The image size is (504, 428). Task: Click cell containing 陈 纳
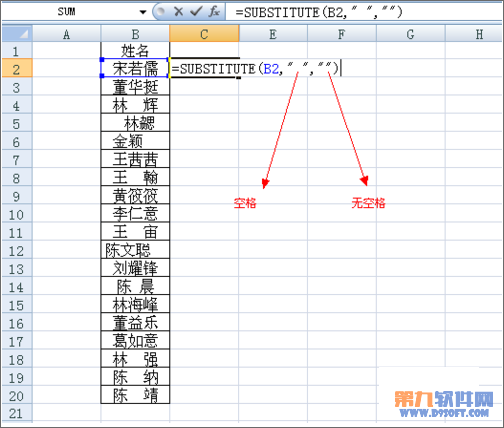(x=135, y=376)
